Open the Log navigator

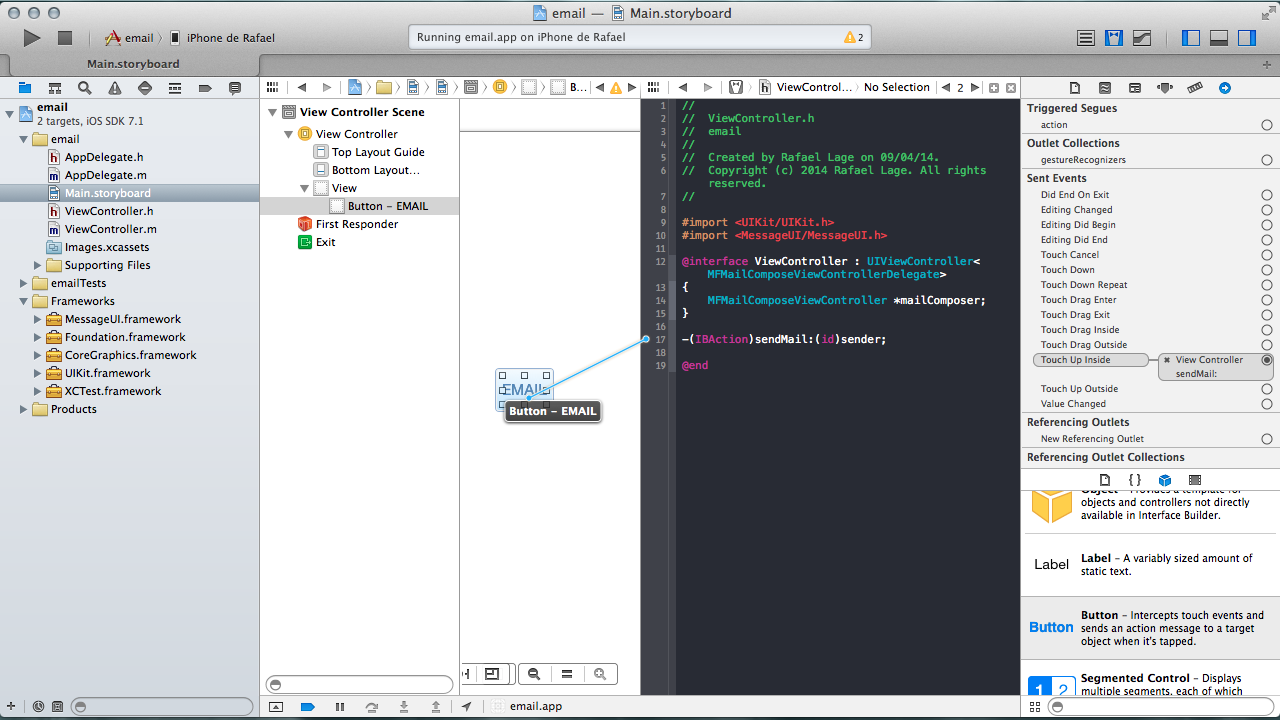pos(235,88)
